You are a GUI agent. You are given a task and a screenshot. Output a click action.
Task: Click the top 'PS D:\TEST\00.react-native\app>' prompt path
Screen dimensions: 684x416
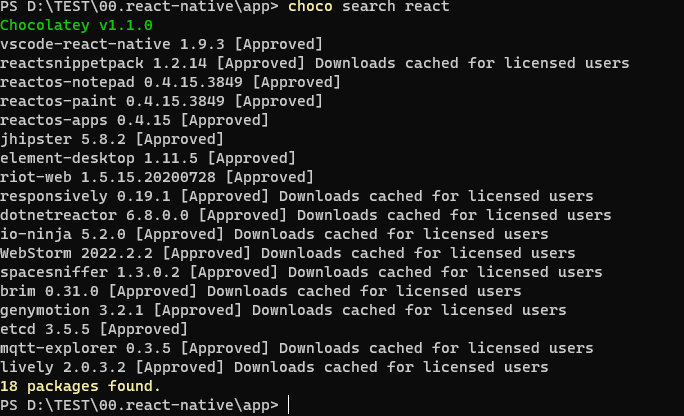tap(139, 7)
